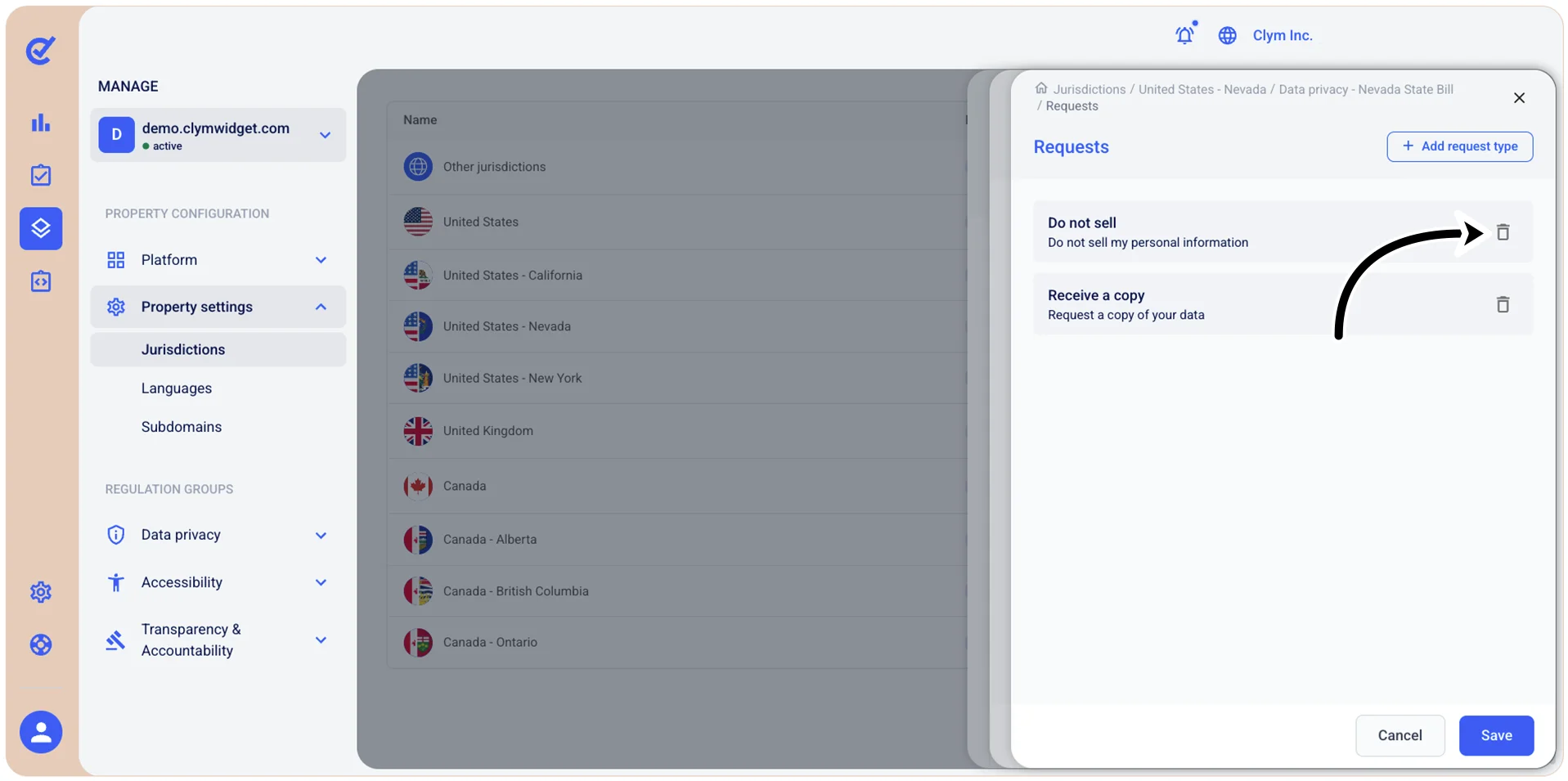Click the globe language icon
Image resolution: width=1568 pixels, height=781 pixels.
click(1227, 35)
